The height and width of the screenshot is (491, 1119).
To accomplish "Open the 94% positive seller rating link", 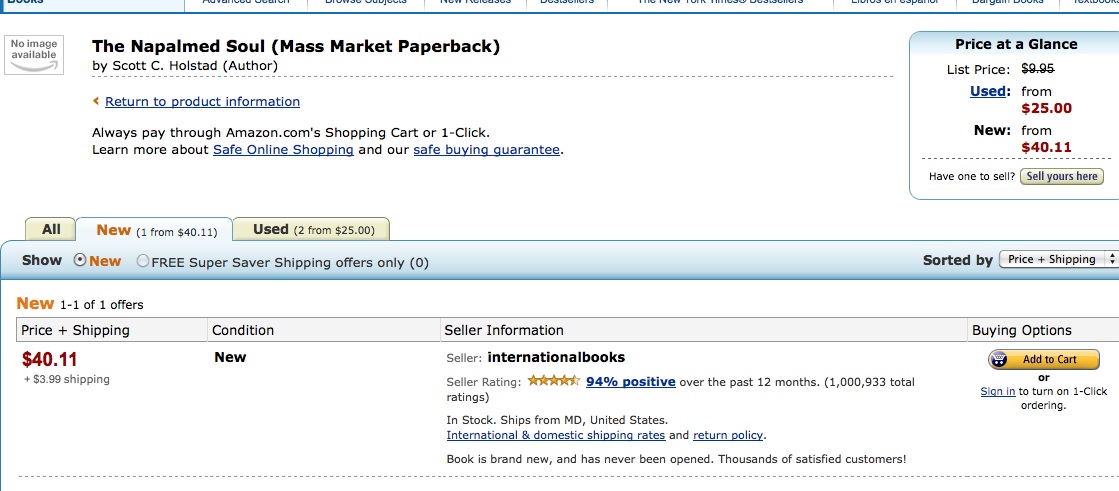I will point(630,381).
